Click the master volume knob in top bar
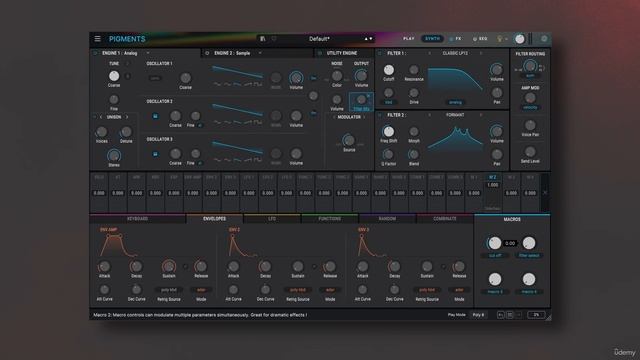640x360 pixels. pos(520,39)
